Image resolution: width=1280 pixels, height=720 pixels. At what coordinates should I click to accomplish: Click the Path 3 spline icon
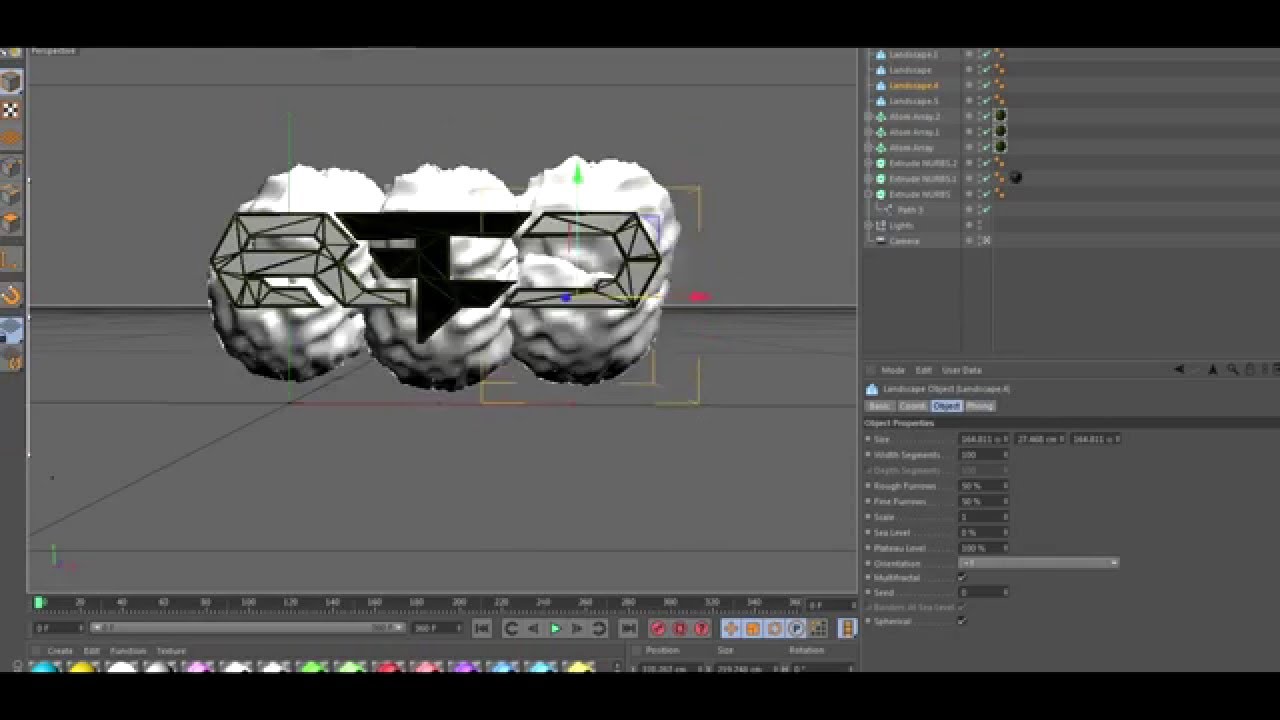pyautogui.click(x=887, y=210)
